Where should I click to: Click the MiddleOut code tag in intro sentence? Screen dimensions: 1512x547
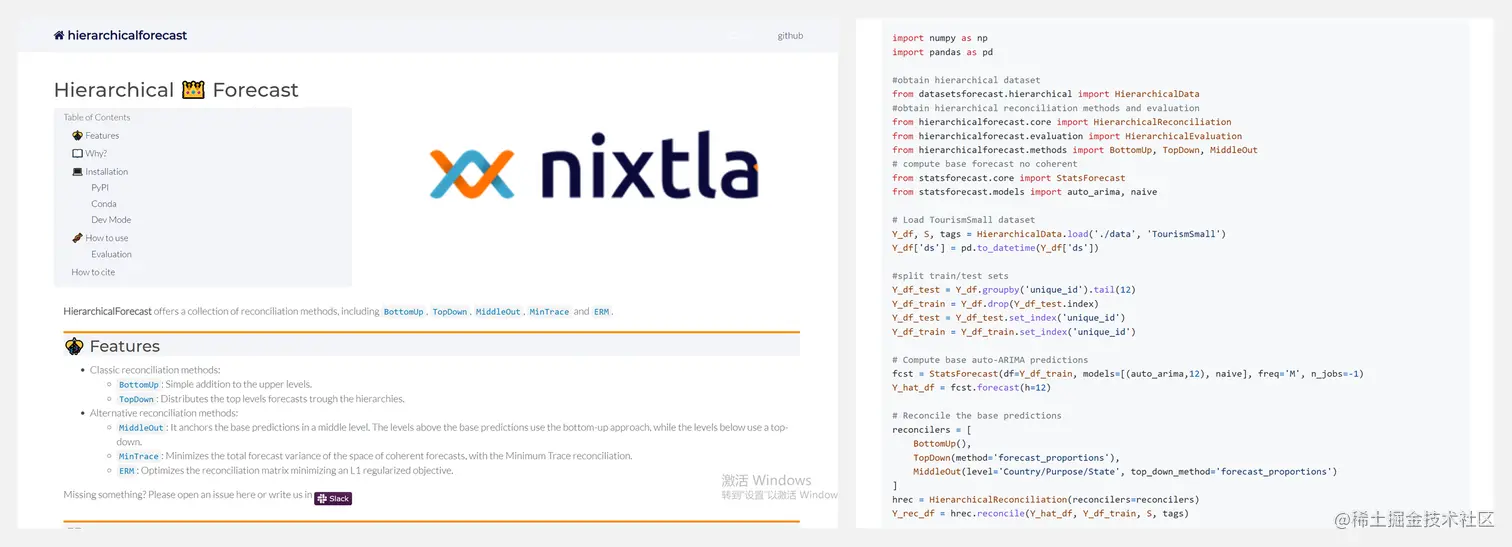tap(498, 312)
